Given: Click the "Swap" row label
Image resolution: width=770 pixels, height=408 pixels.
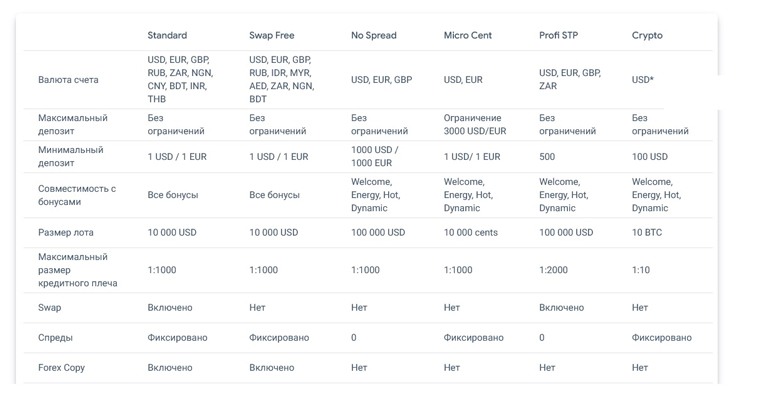Looking at the screenshot, I should [x=50, y=308].
